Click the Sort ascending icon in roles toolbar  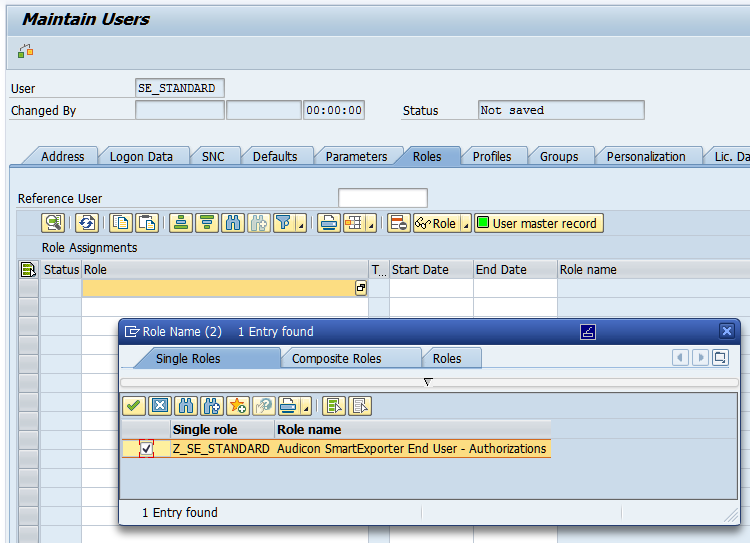[181, 223]
